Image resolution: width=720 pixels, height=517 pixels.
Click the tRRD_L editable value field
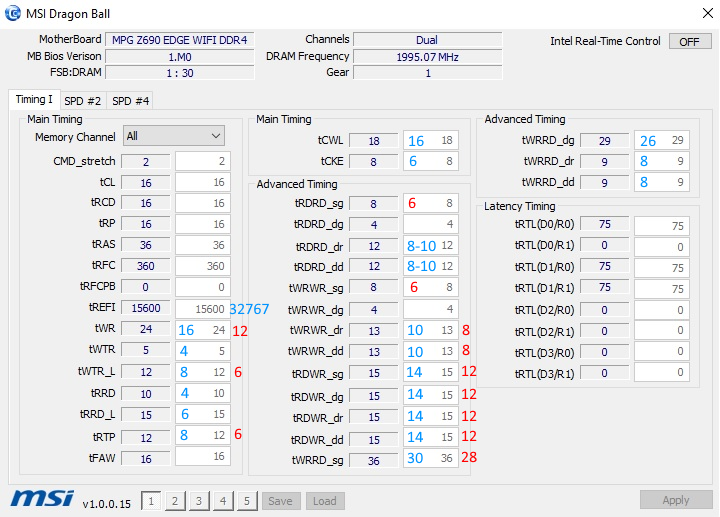(x=202, y=414)
